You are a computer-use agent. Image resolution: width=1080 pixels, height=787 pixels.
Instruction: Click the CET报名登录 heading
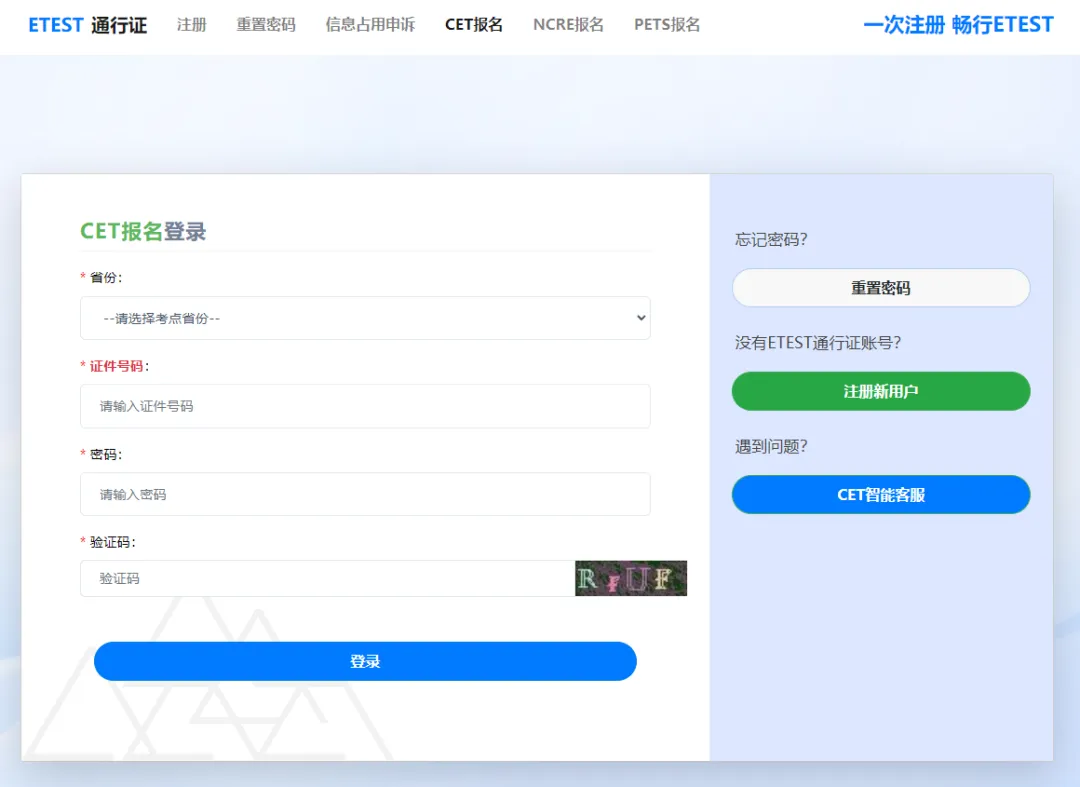tap(143, 231)
